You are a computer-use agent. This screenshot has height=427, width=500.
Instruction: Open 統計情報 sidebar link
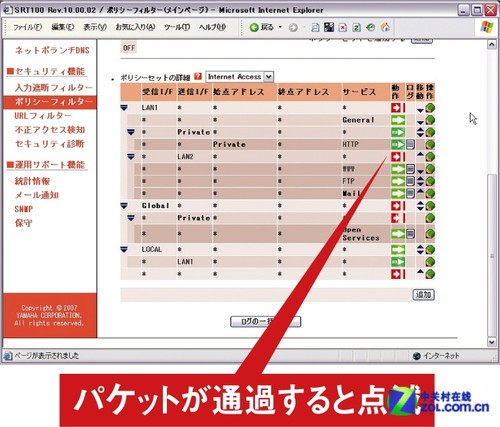click(32, 181)
